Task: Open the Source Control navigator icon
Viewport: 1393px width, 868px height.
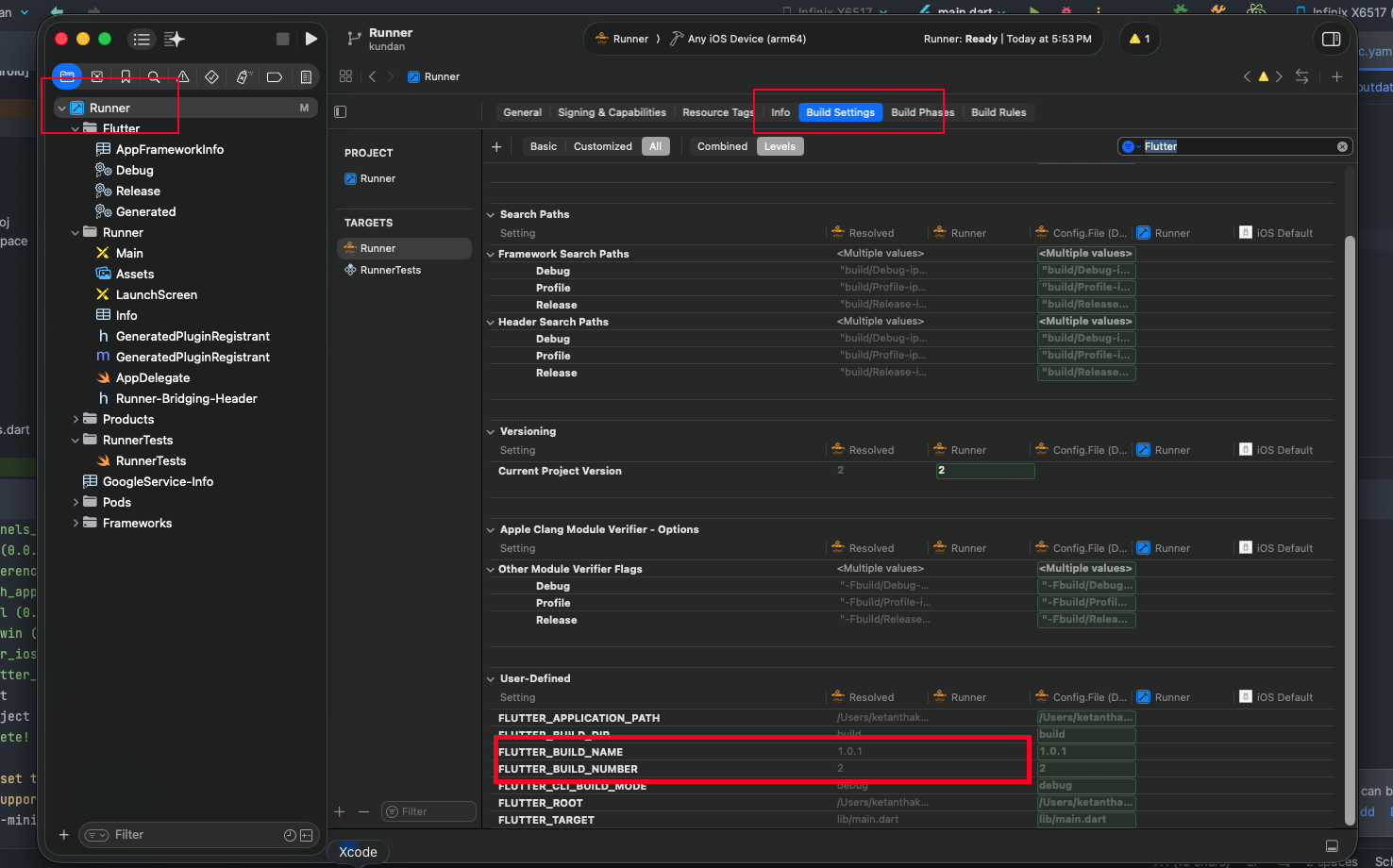Action: (96, 76)
